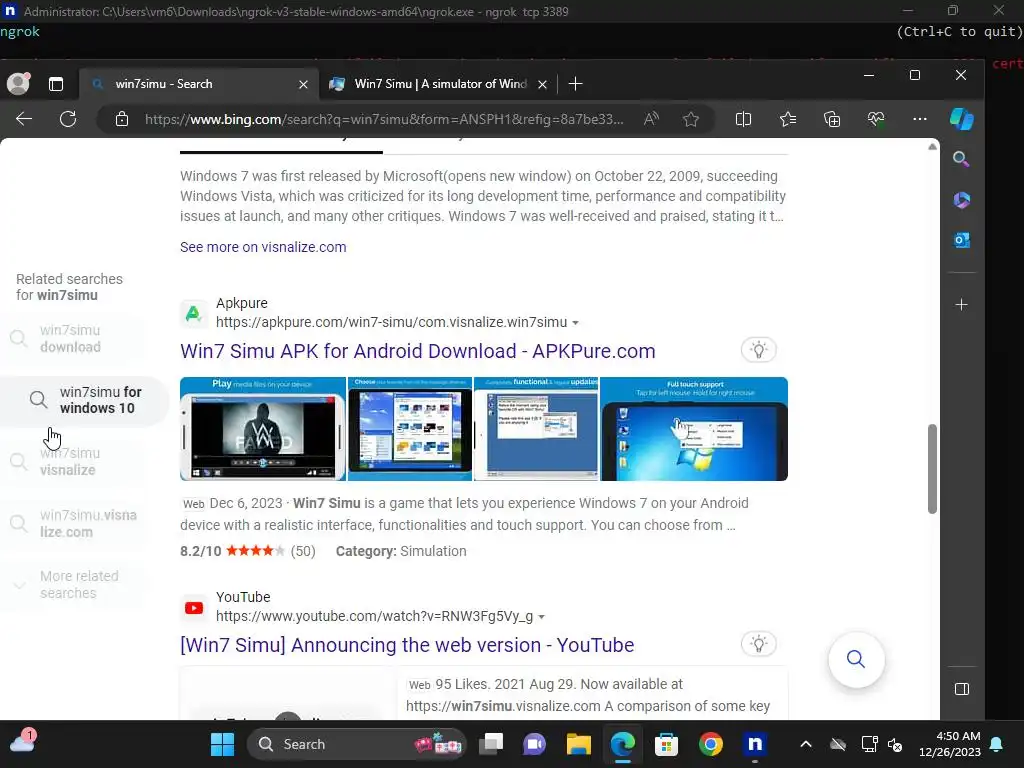Toggle sidebar visibility icon at bottom

click(961, 689)
